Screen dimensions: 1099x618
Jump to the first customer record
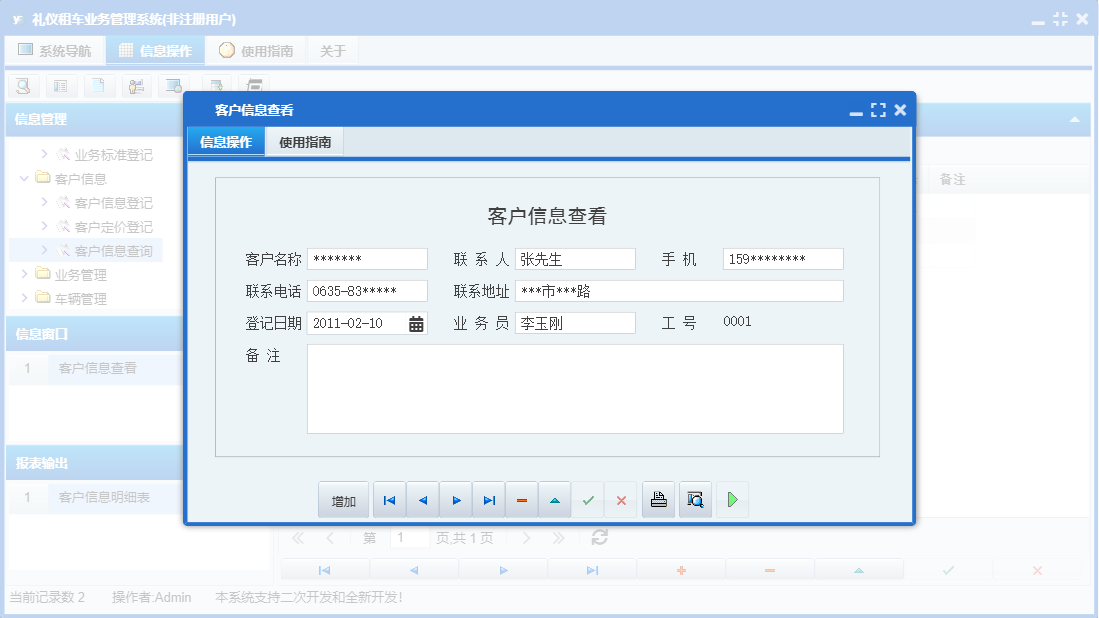[x=388, y=499]
